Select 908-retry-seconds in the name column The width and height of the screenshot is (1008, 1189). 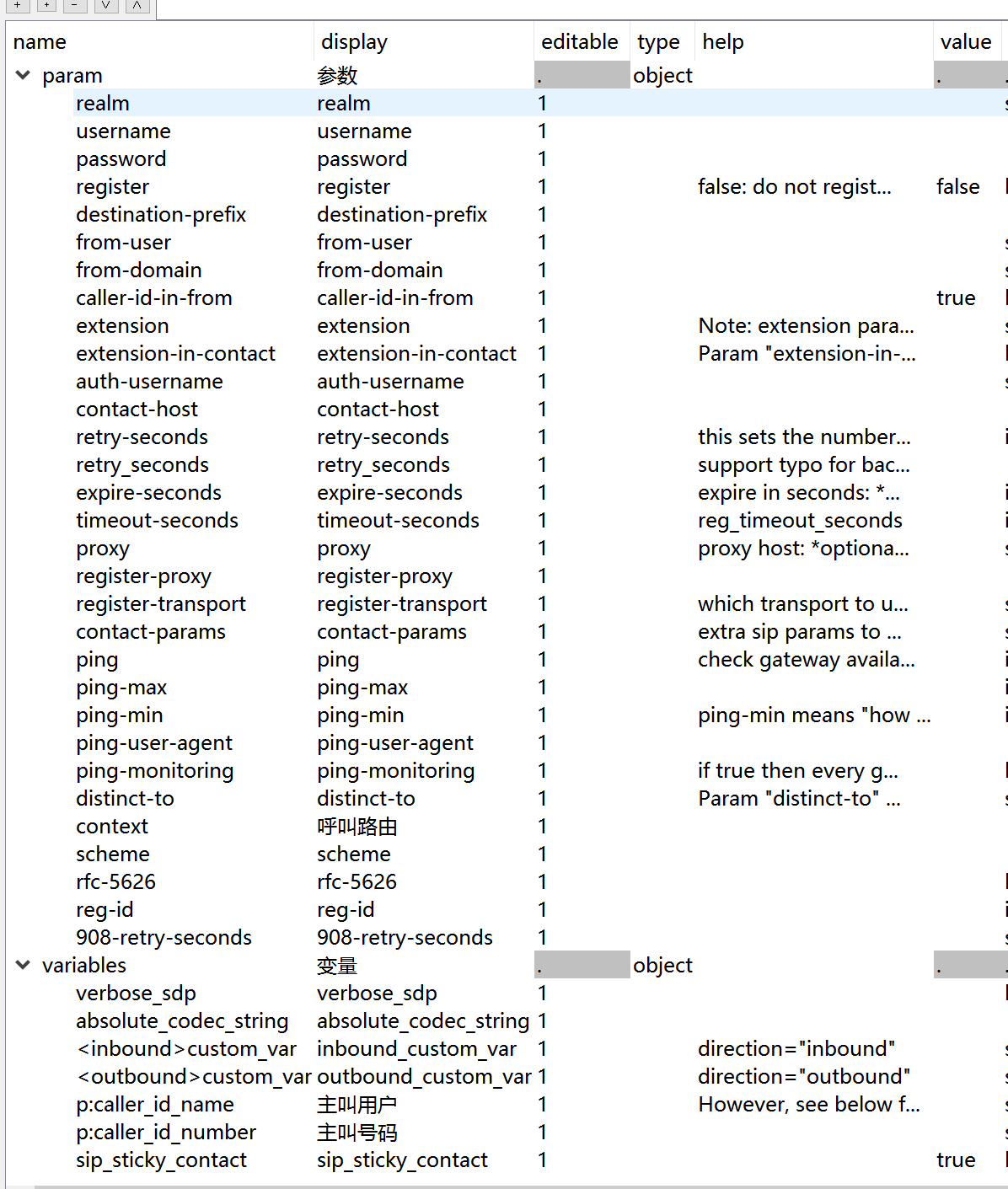164,938
